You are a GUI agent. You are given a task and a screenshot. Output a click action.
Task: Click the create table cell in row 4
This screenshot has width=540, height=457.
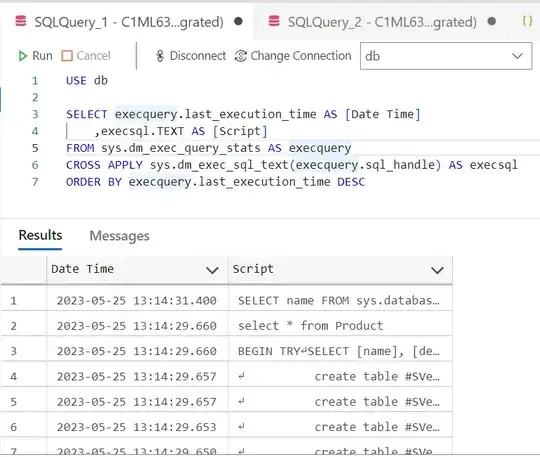(339, 376)
